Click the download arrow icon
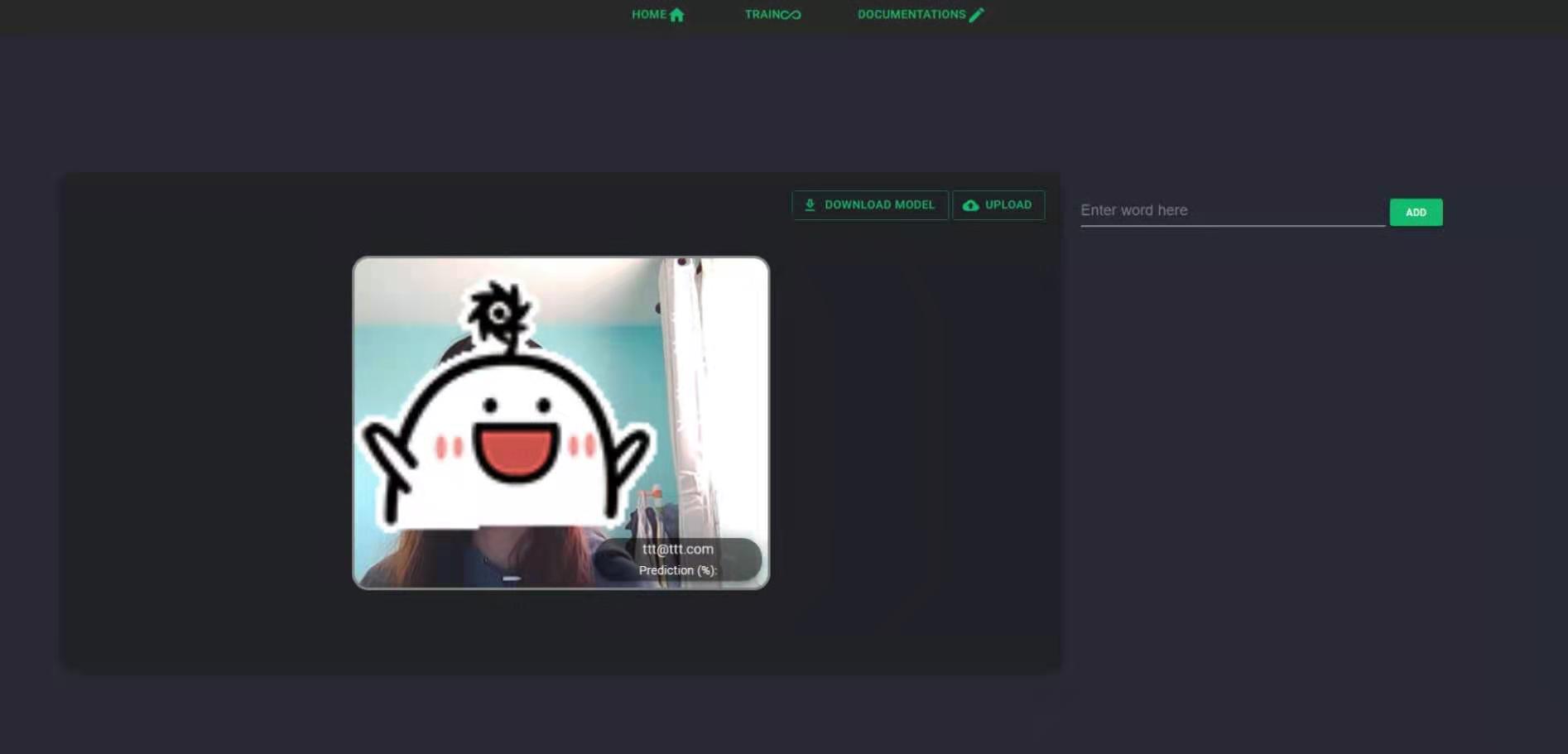Screen dimensions: 1568x754 point(810,204)
